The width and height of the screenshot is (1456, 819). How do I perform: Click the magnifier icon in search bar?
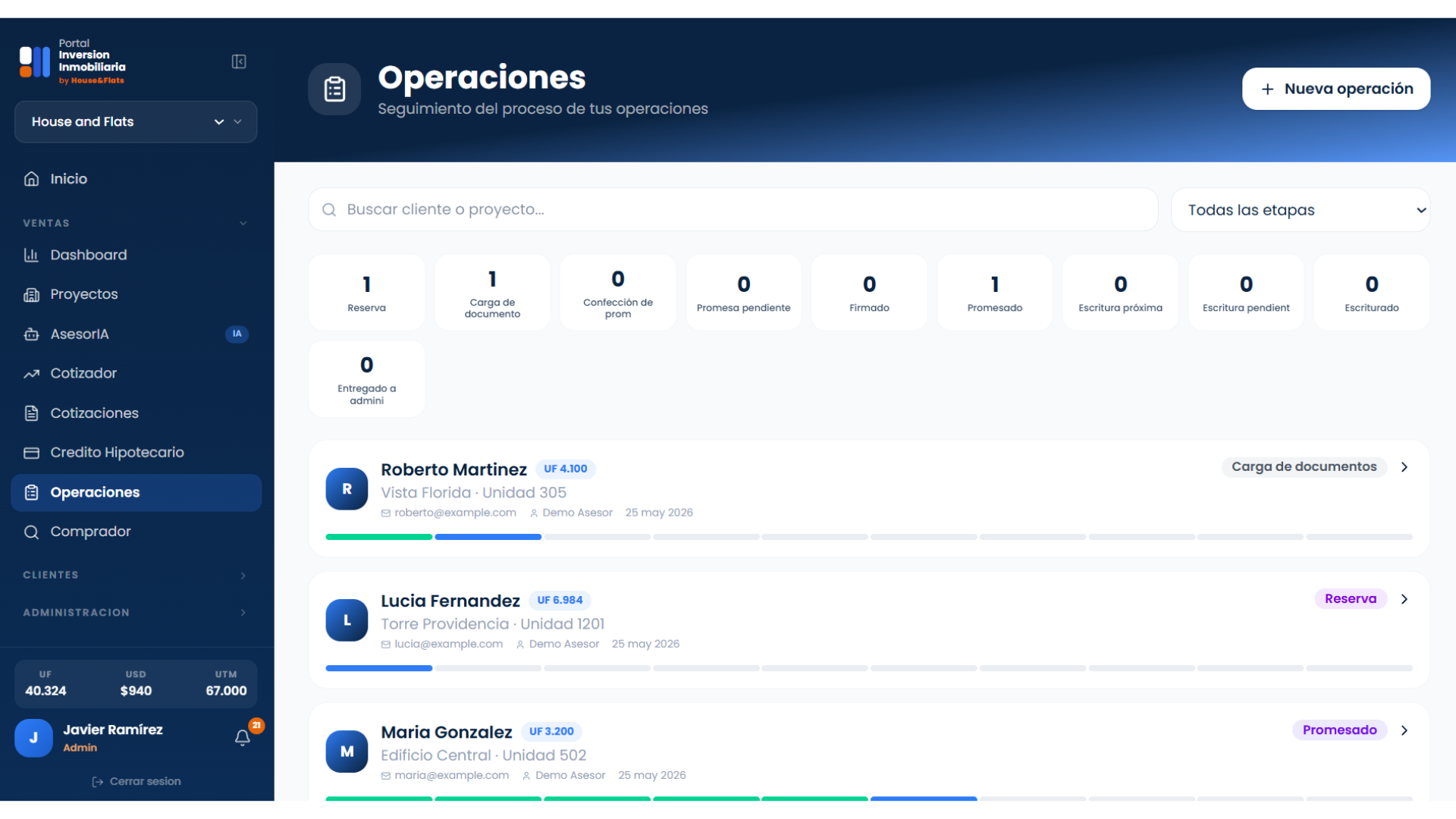(x=329, y=209)
